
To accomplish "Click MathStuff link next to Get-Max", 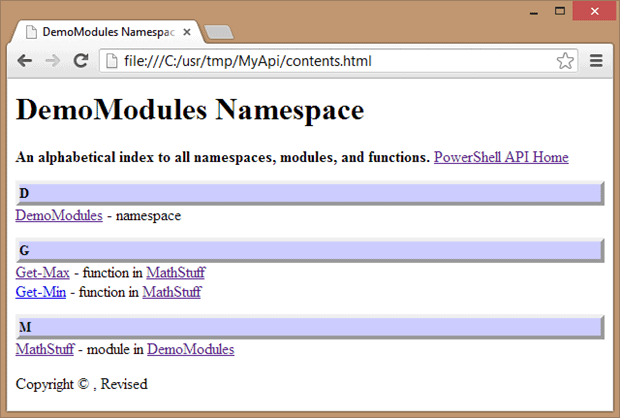I will [x=176, y=272].
